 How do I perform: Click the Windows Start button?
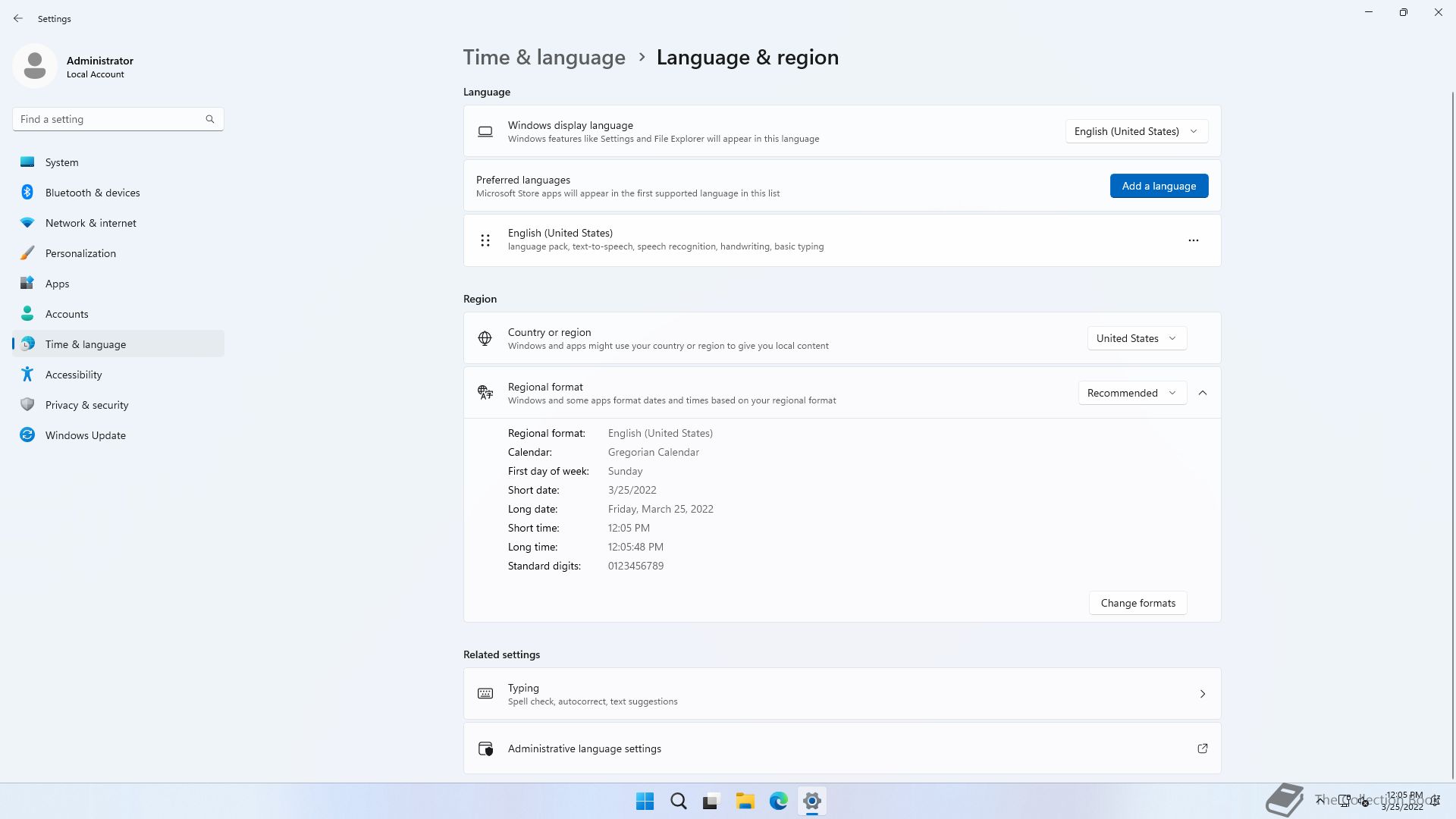click(645, 801)
